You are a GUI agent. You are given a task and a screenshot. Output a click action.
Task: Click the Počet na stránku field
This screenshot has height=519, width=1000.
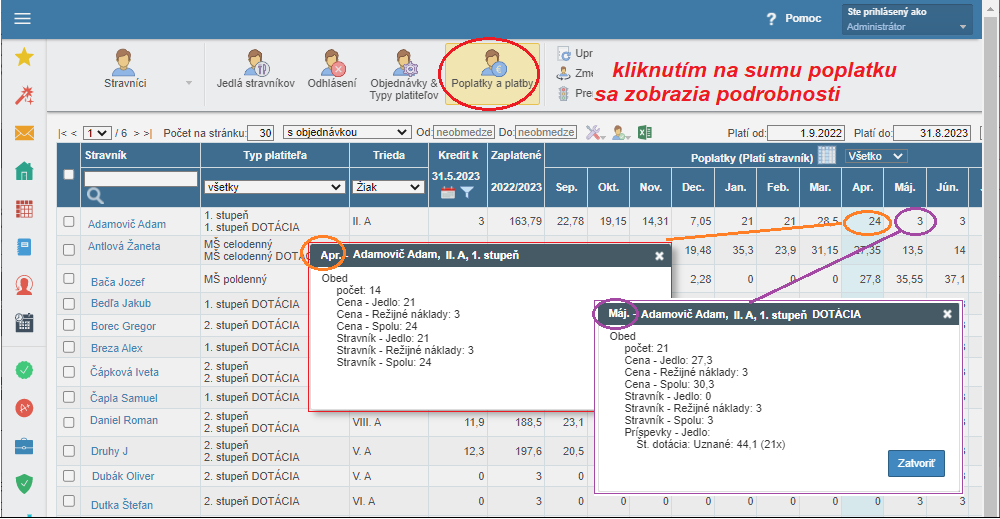(260, 133)
